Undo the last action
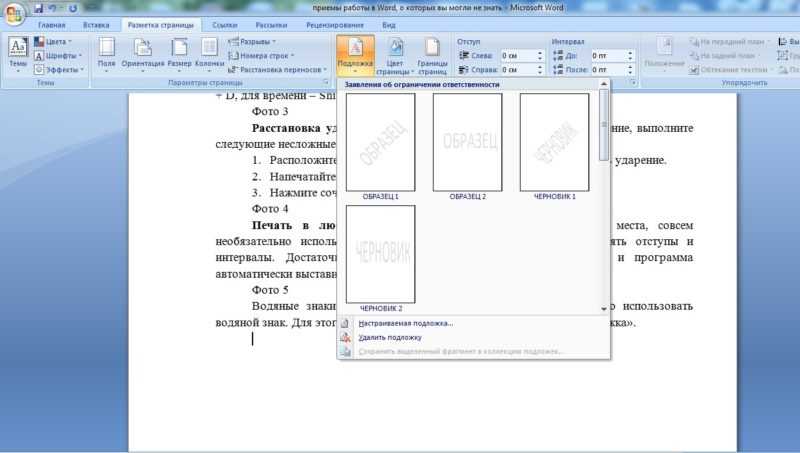 (52, 8)
